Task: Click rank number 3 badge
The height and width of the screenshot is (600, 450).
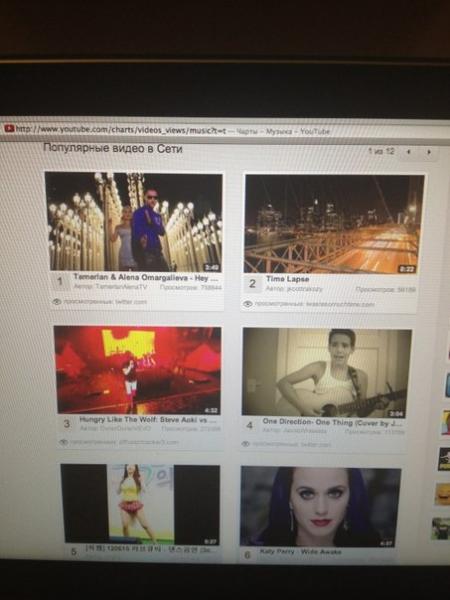Action: [67, 424]
